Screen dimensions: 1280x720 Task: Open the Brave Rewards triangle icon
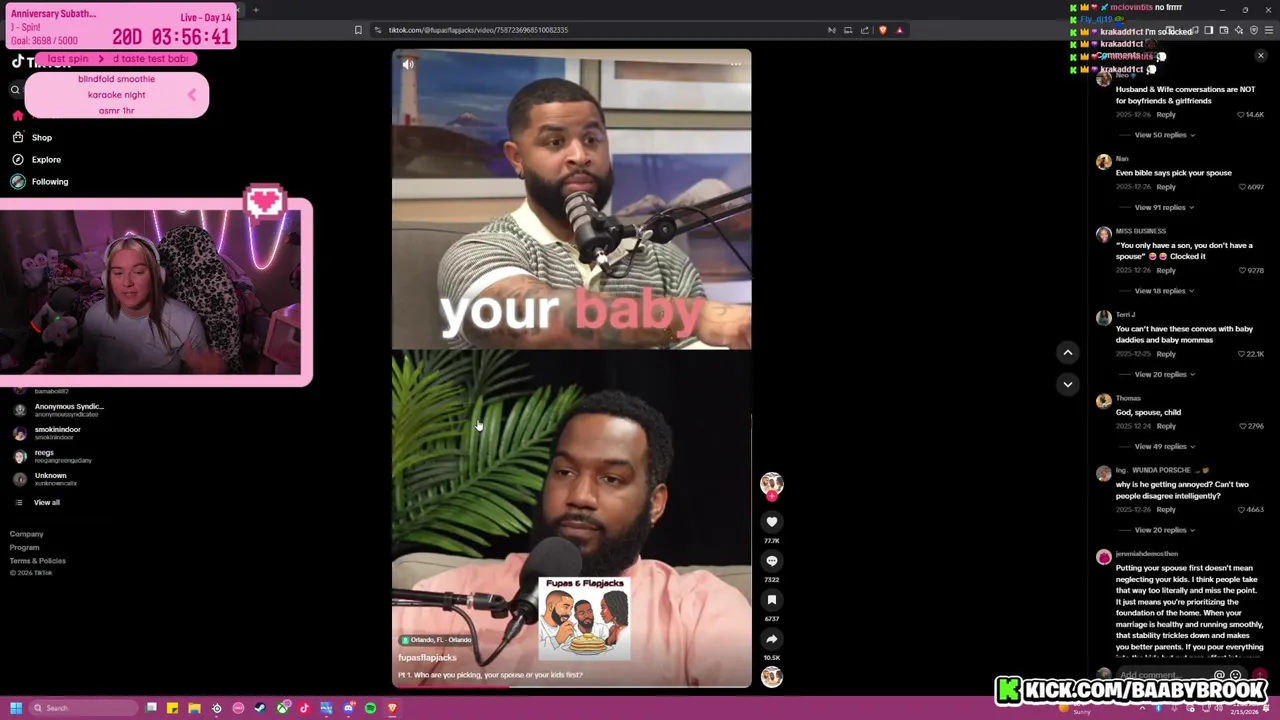(x=899, y=30)
